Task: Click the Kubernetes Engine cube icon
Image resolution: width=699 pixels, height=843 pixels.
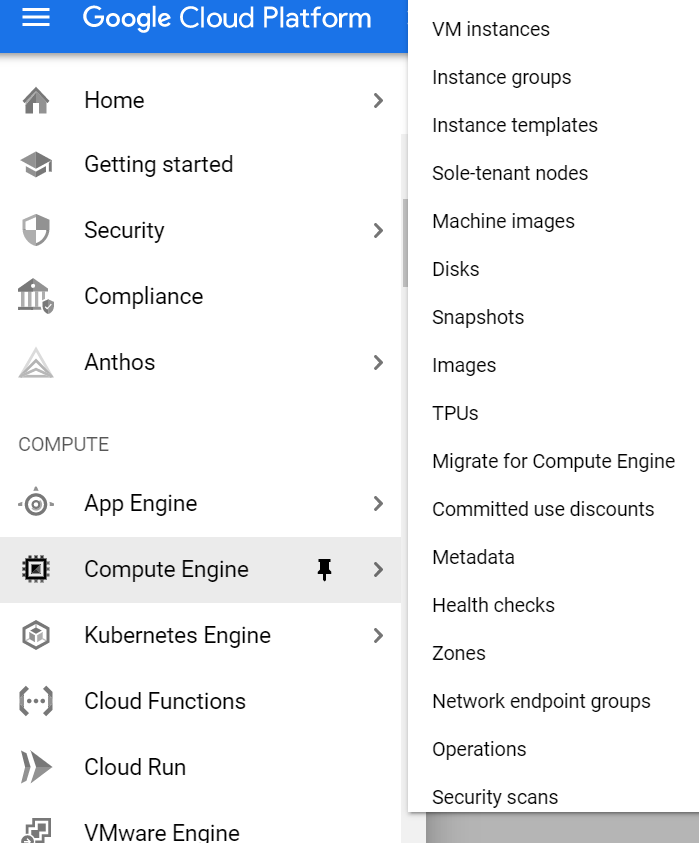Action: 36,635
